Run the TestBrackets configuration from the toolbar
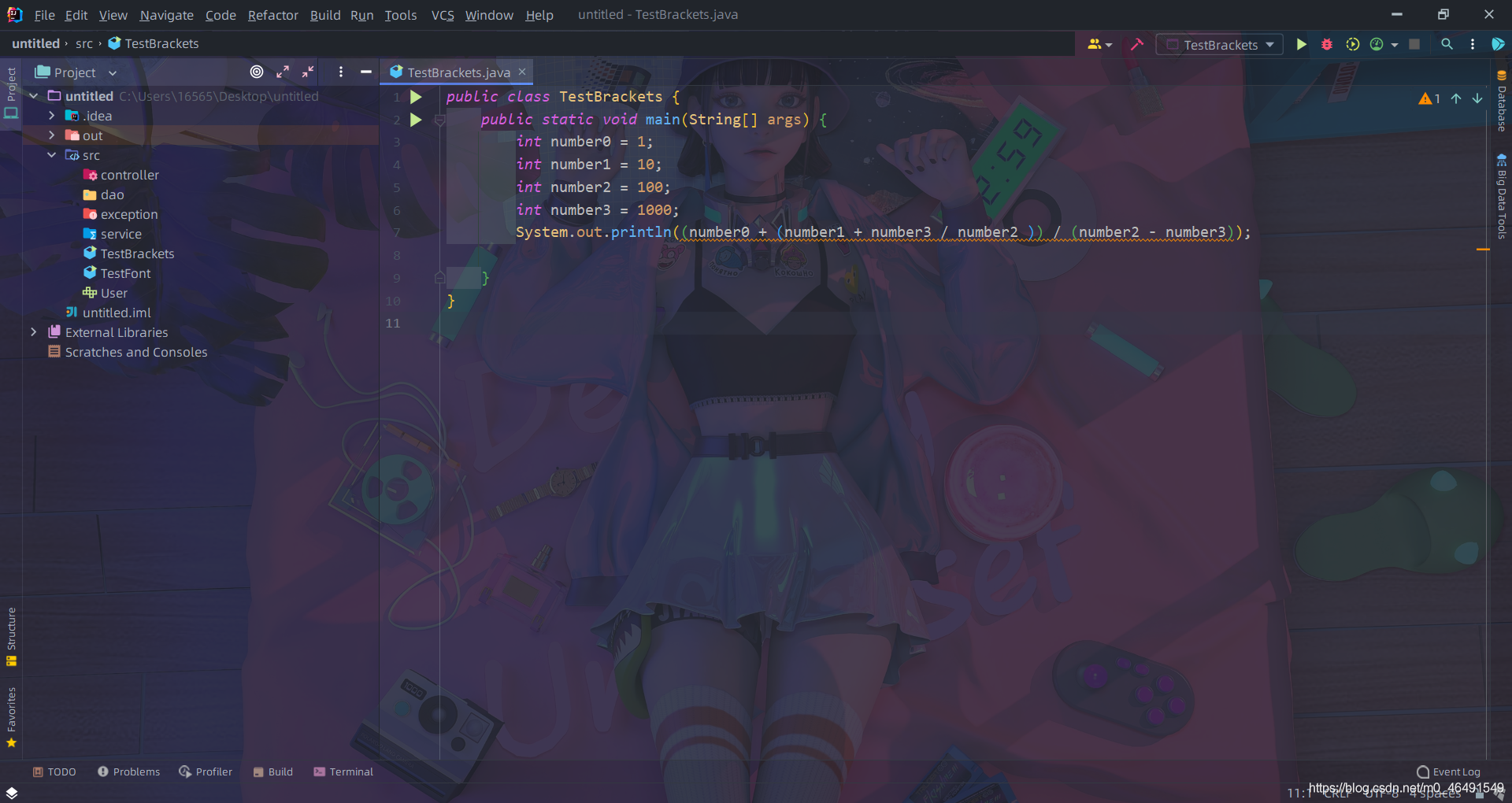The width and height of the screenshot is (1512, 803). coord(1301,45)
